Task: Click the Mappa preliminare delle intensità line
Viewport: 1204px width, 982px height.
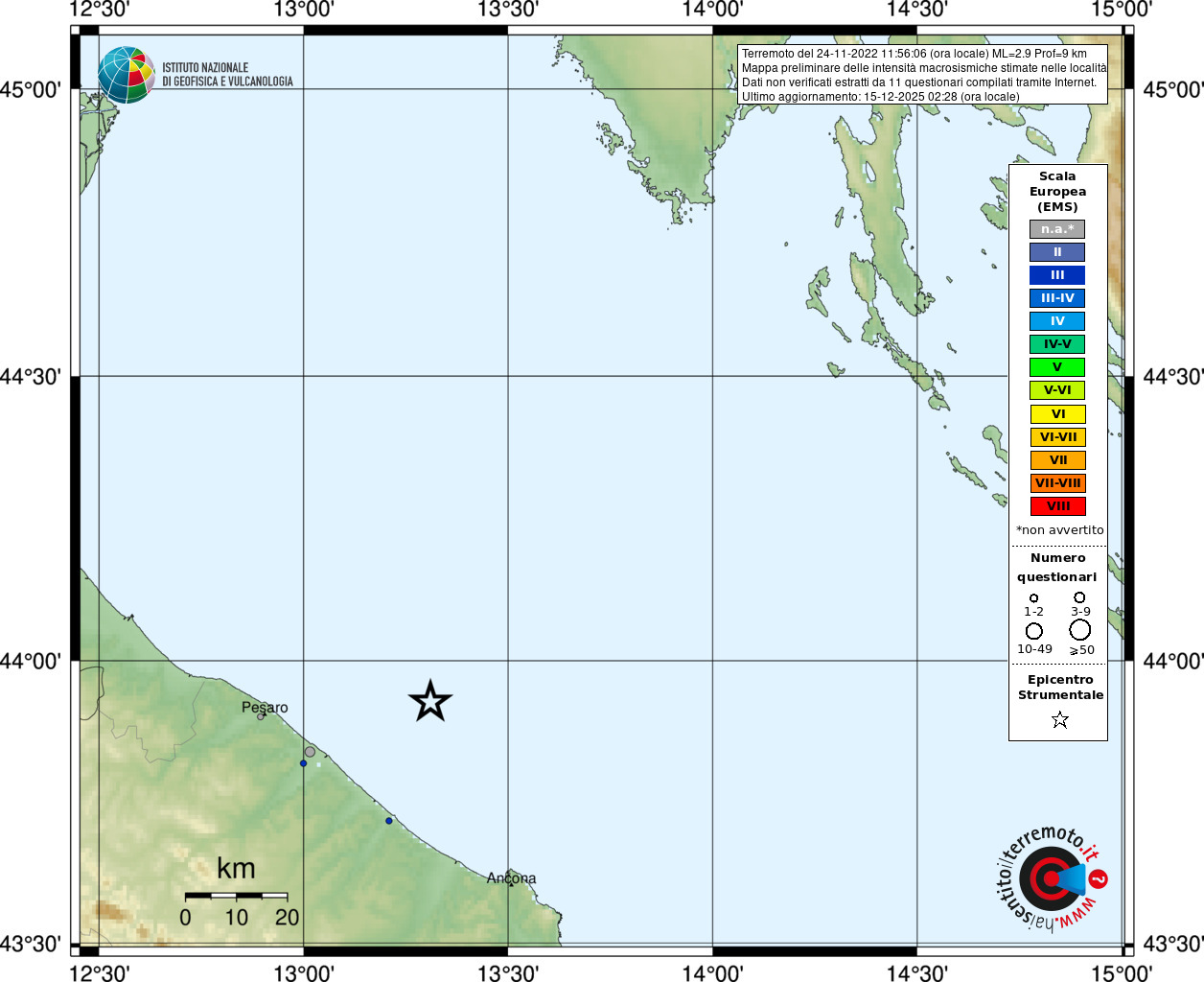Action: click(x=924, y=68)
